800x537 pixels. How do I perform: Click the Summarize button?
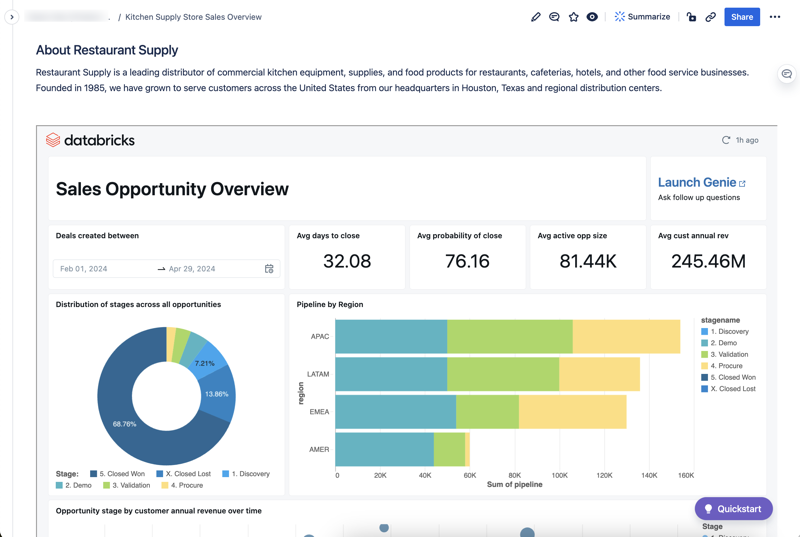642,17
